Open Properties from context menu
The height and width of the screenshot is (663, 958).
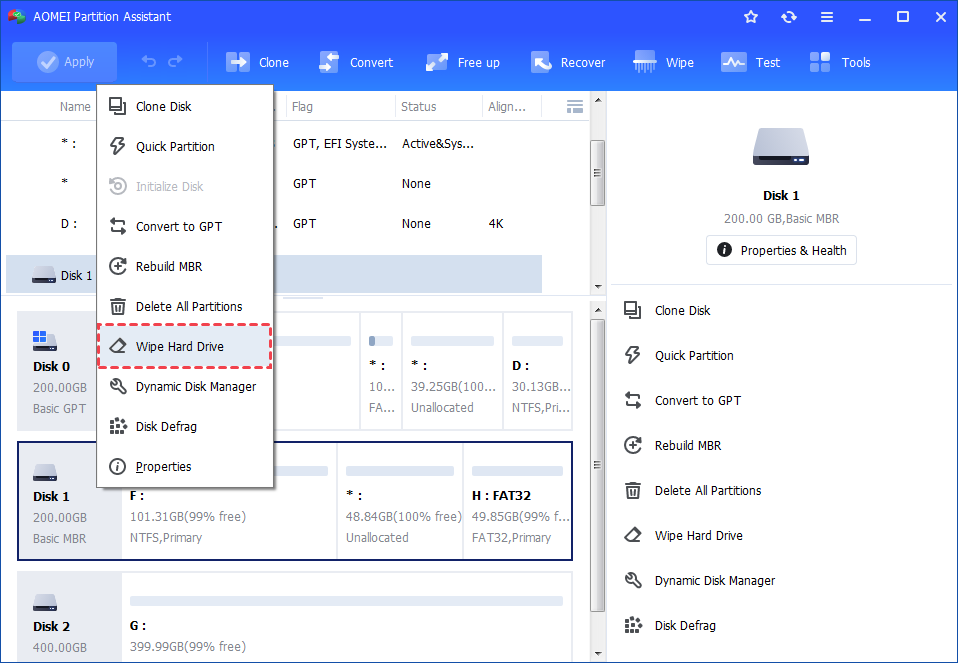[x=185, y=467]
